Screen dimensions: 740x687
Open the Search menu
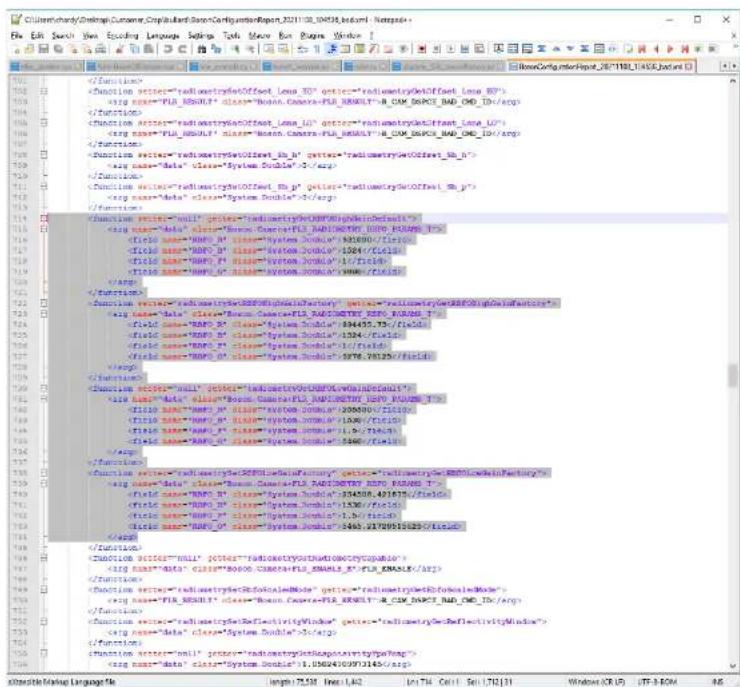(63, 36)
